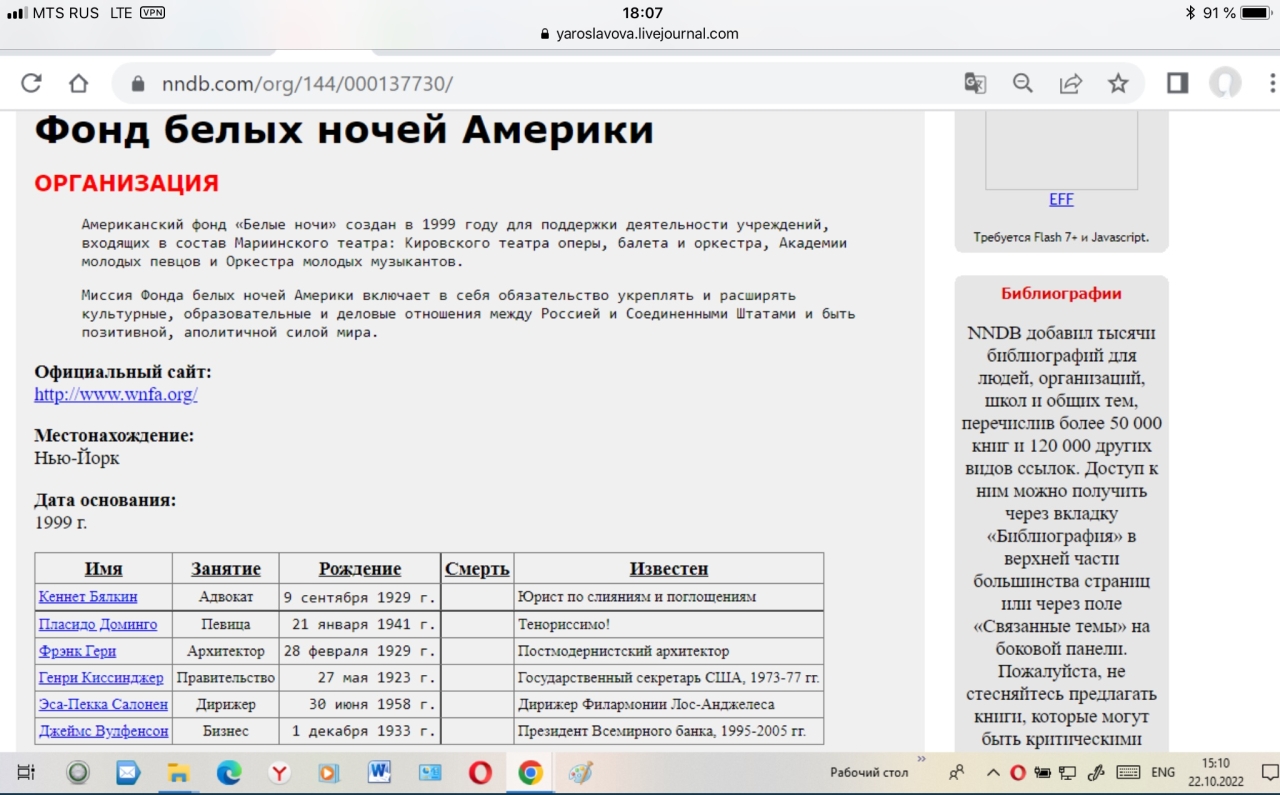Launch Yandex Browser from the taskbar
Screen dimensions: 1280x795
click(x=280, y=772)
